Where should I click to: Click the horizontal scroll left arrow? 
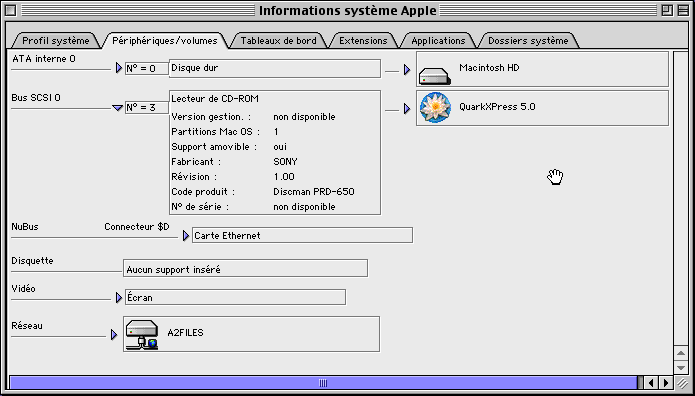click(x=651, y=382)
